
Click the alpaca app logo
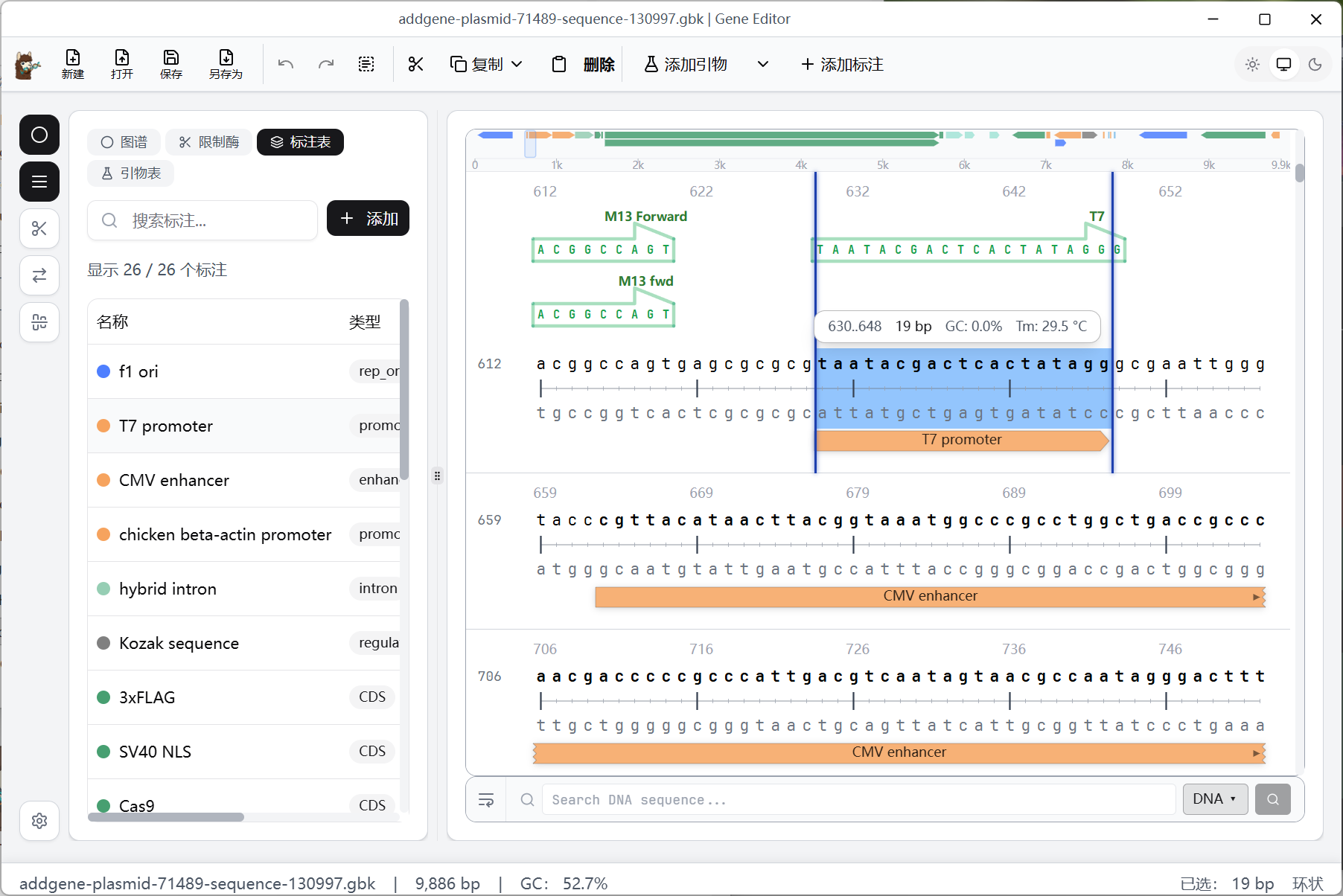tap(28, 65)
